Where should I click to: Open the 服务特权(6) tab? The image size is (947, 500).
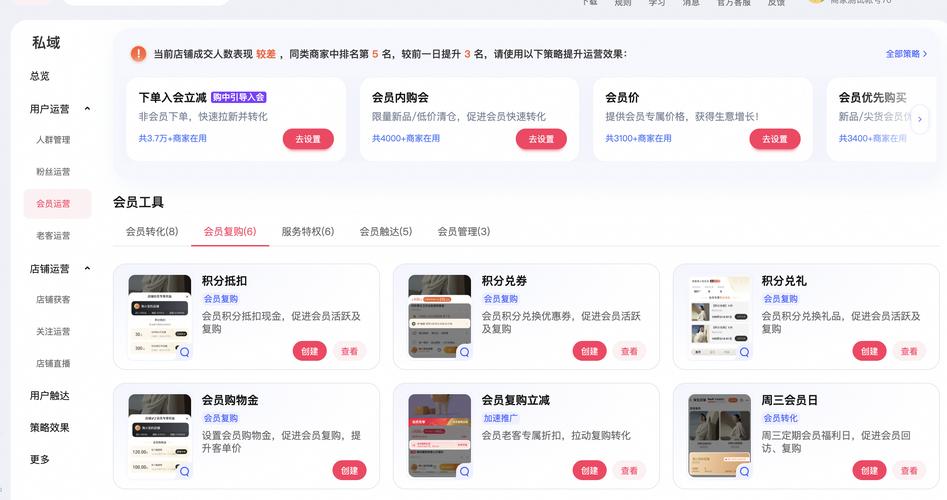coord(307,231)
